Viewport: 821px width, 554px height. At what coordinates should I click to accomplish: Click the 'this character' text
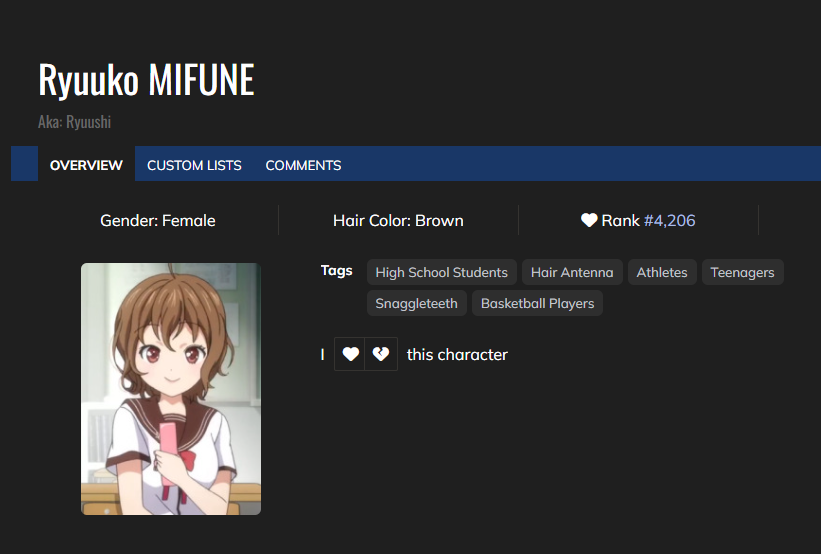point(457,354)
